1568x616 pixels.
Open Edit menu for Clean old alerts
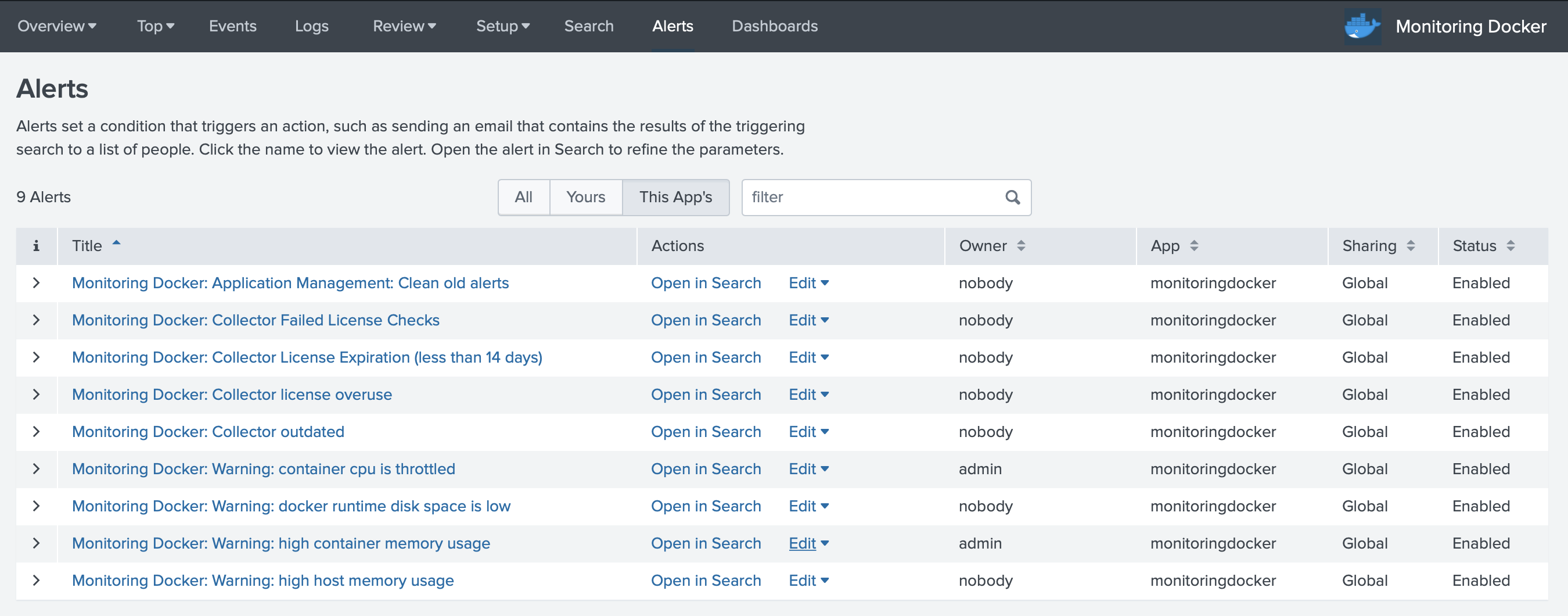[x=808, y=282]
